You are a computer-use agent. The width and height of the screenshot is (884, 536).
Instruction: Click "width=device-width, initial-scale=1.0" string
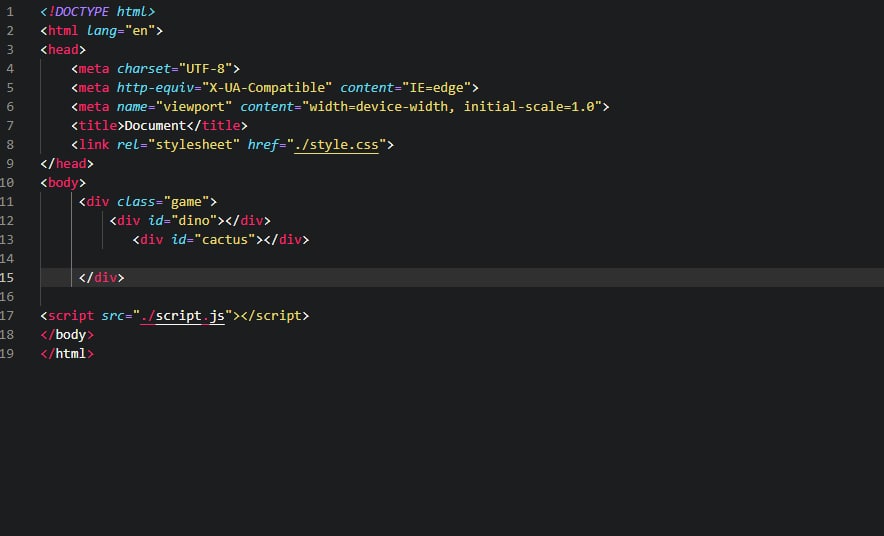tap(452, 107)
